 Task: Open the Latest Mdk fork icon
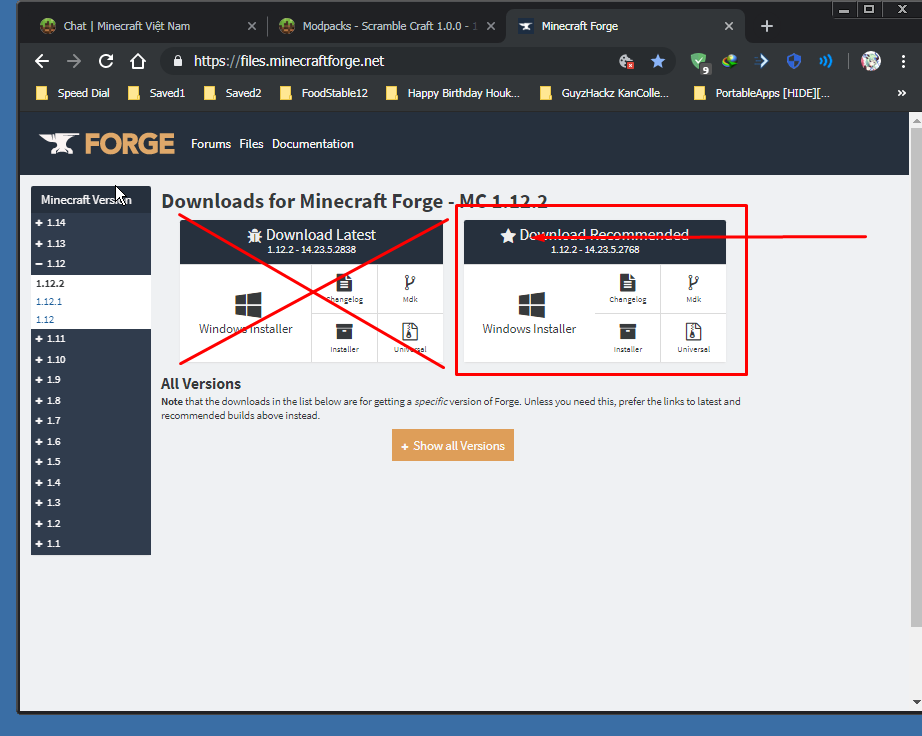coord(410,283)
